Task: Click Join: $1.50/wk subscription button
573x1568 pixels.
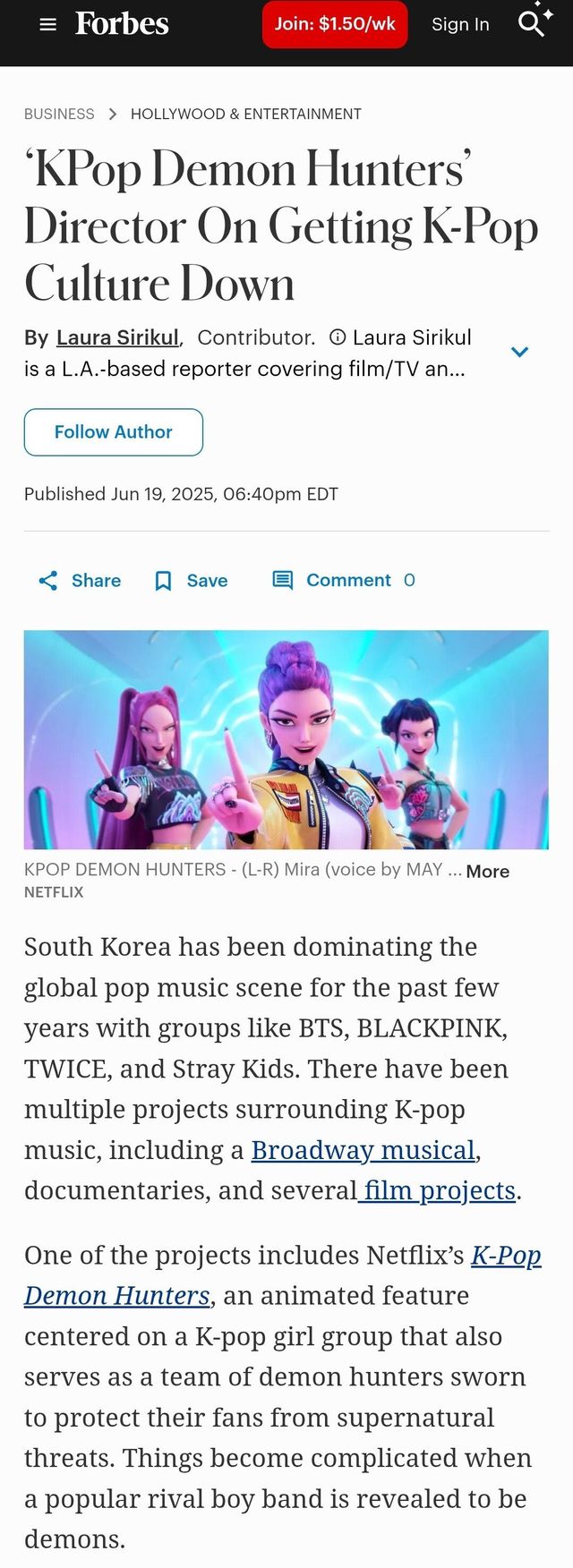Action: click(335, 24)
